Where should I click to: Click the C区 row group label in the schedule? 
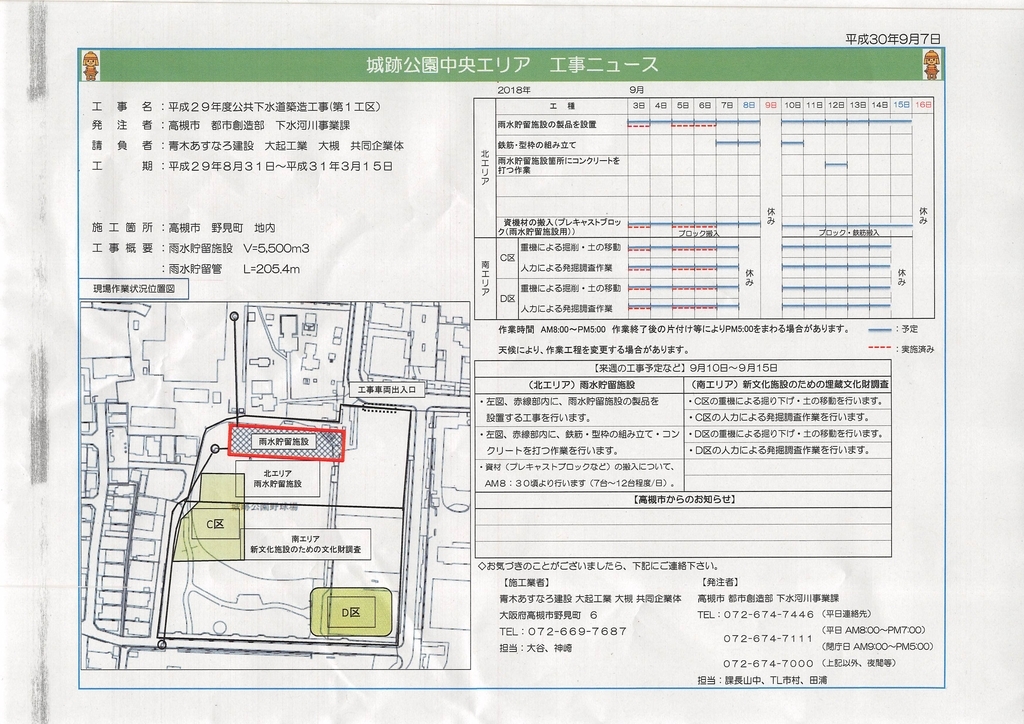point(507,258)
